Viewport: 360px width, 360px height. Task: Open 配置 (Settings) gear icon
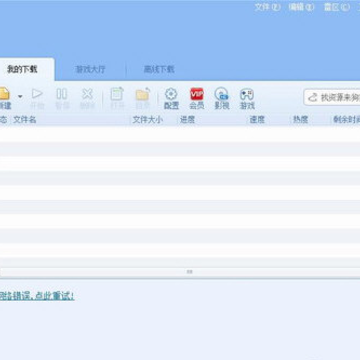point(171,94)
